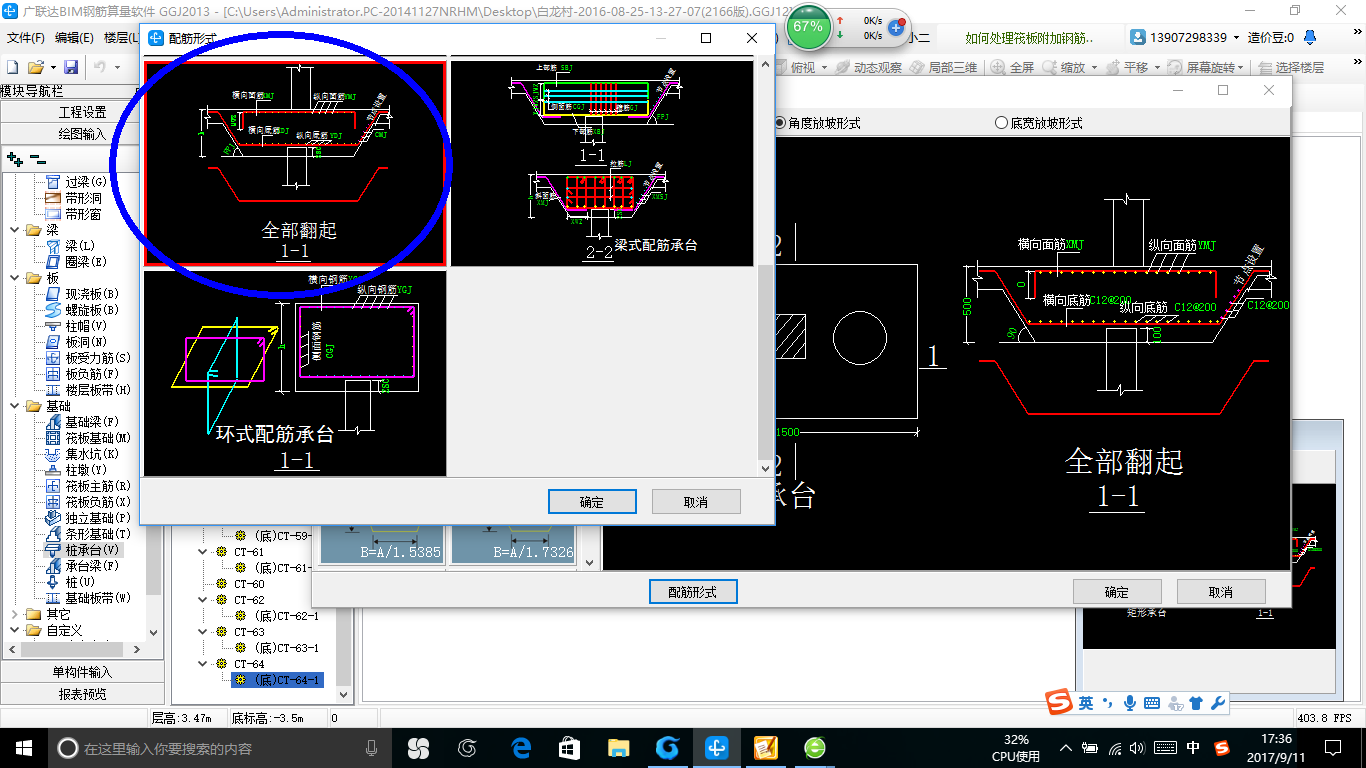Viewport: 1366px width, 768px height.
Task: Expand the 其它 folder in tree
Action: click(14, 614)
